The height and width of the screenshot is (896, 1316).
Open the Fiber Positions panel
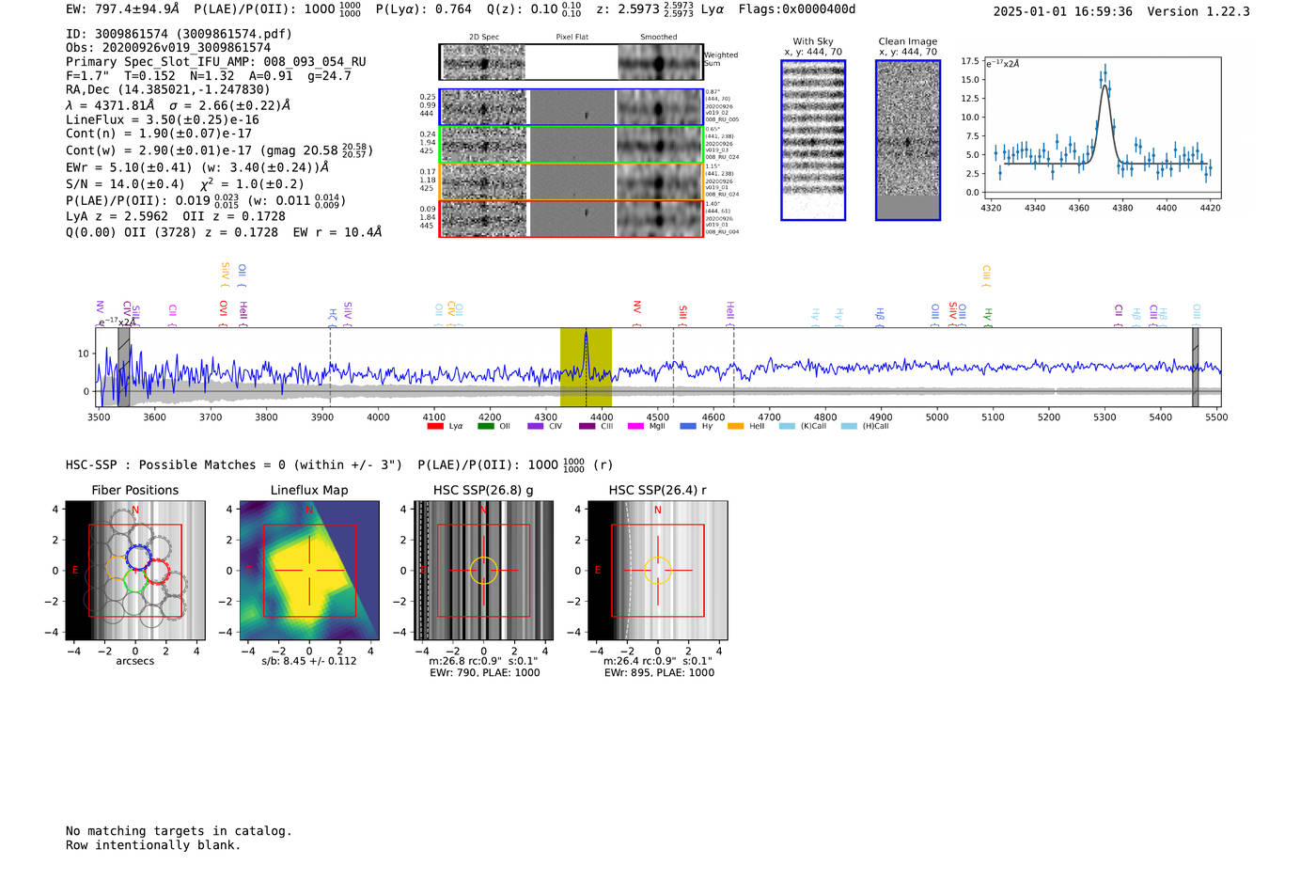point(135,571)
